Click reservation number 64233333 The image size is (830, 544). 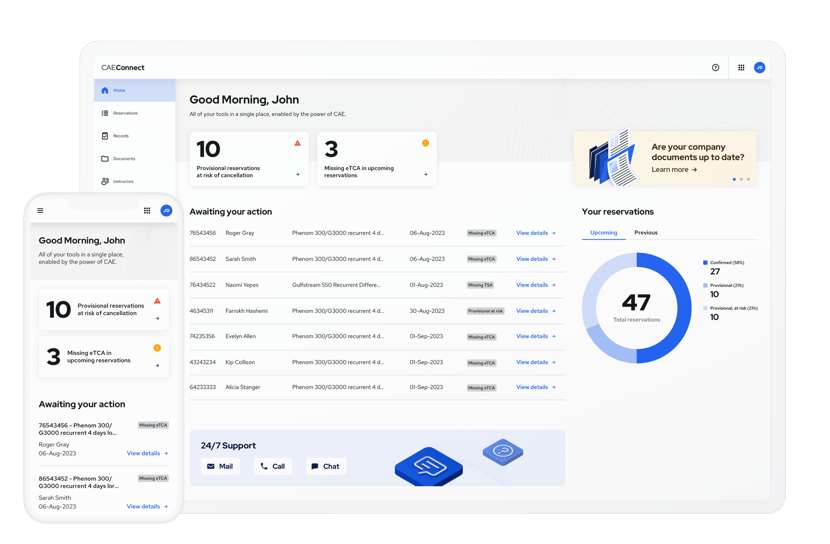(x=203, y=387)
